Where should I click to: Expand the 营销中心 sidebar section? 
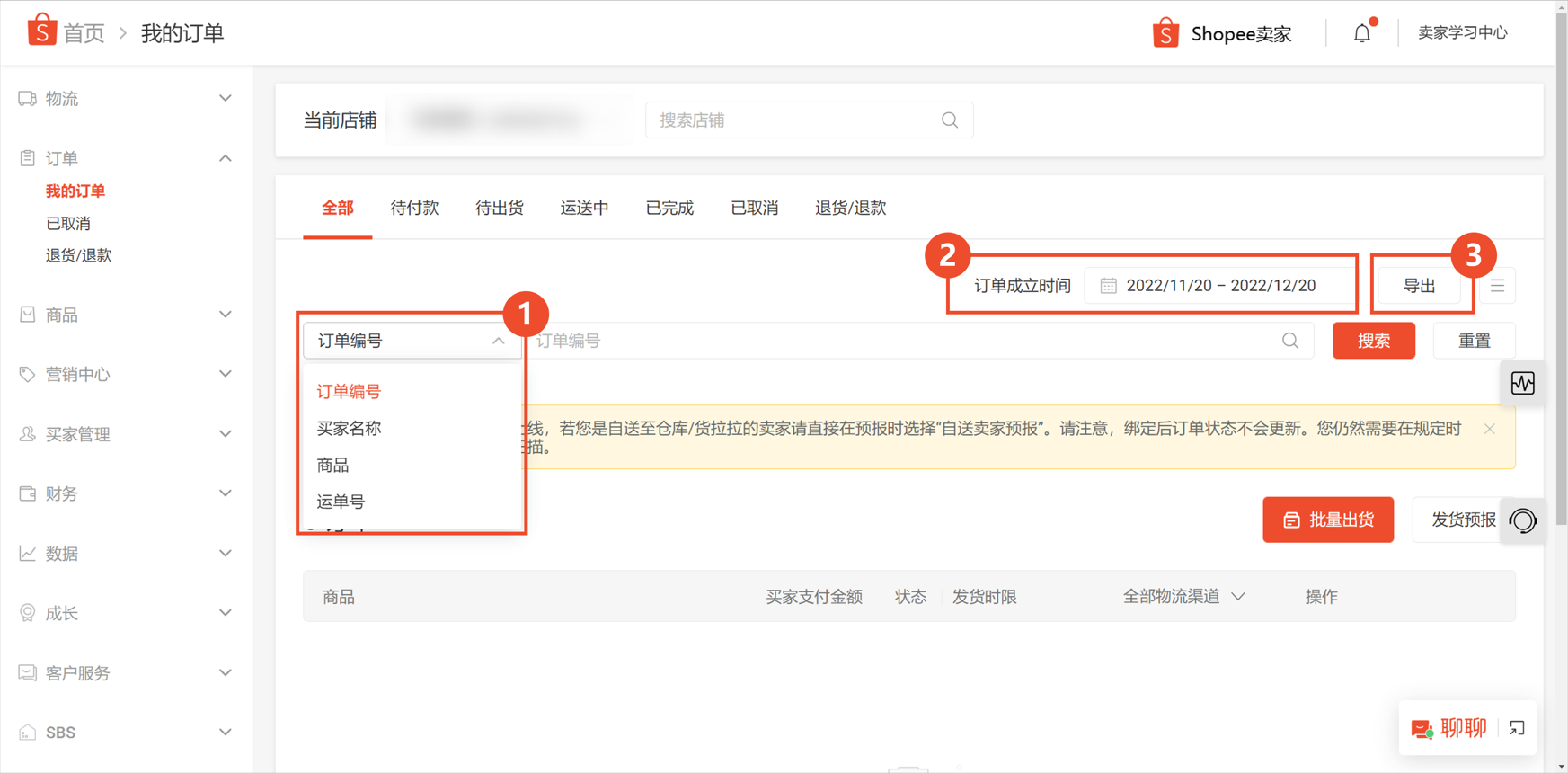226,374
